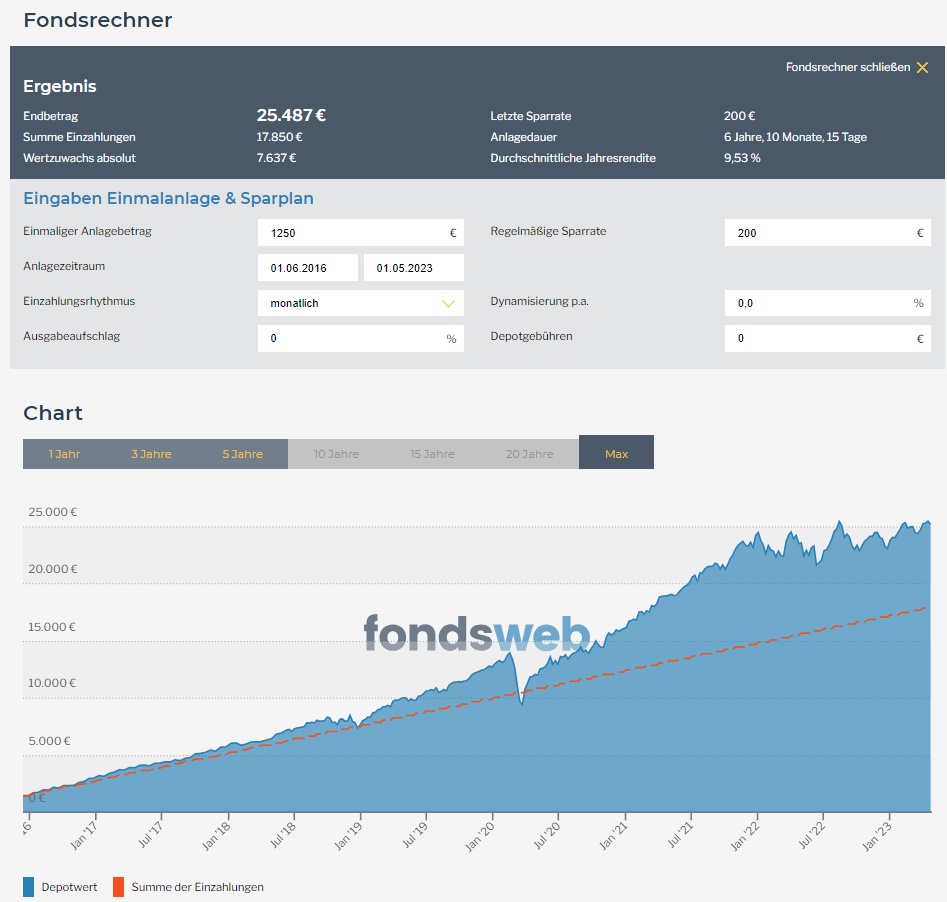Click the Regelmäßige Sparrate input field

827,233
